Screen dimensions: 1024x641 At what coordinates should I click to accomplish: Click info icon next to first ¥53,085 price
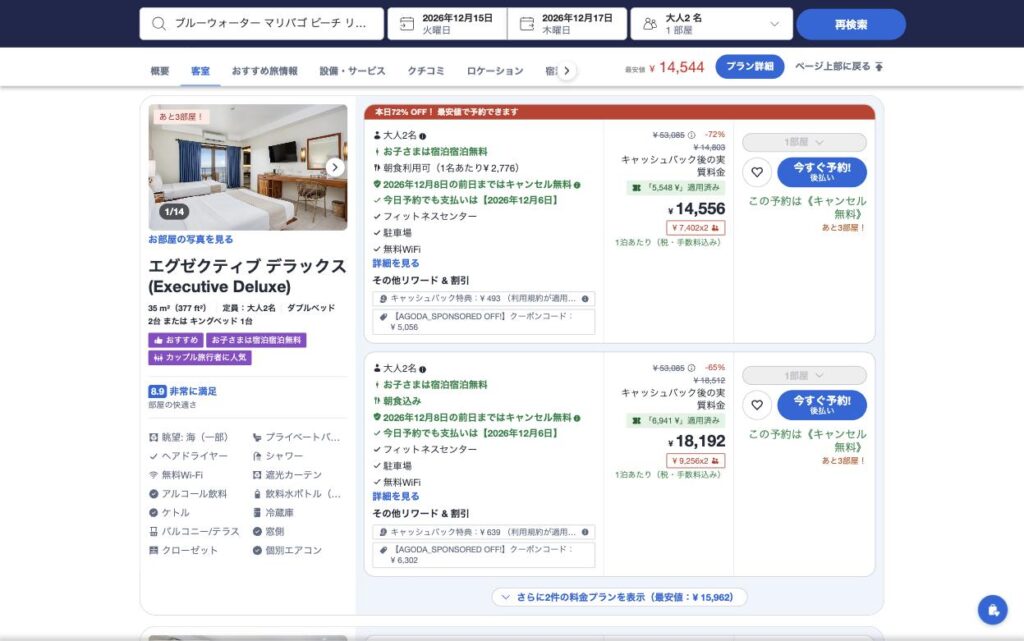(692, 135)
